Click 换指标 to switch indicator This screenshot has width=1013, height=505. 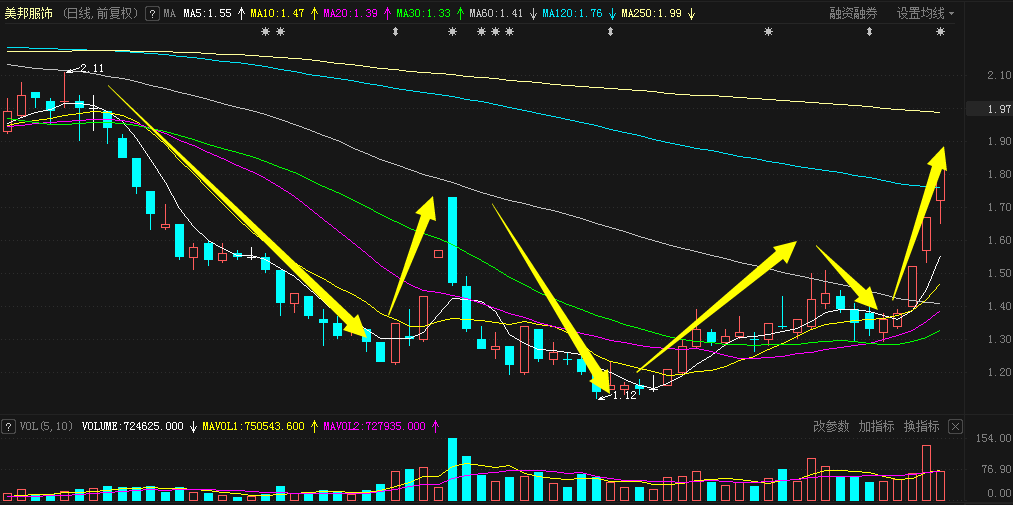(x=921, y=426)
